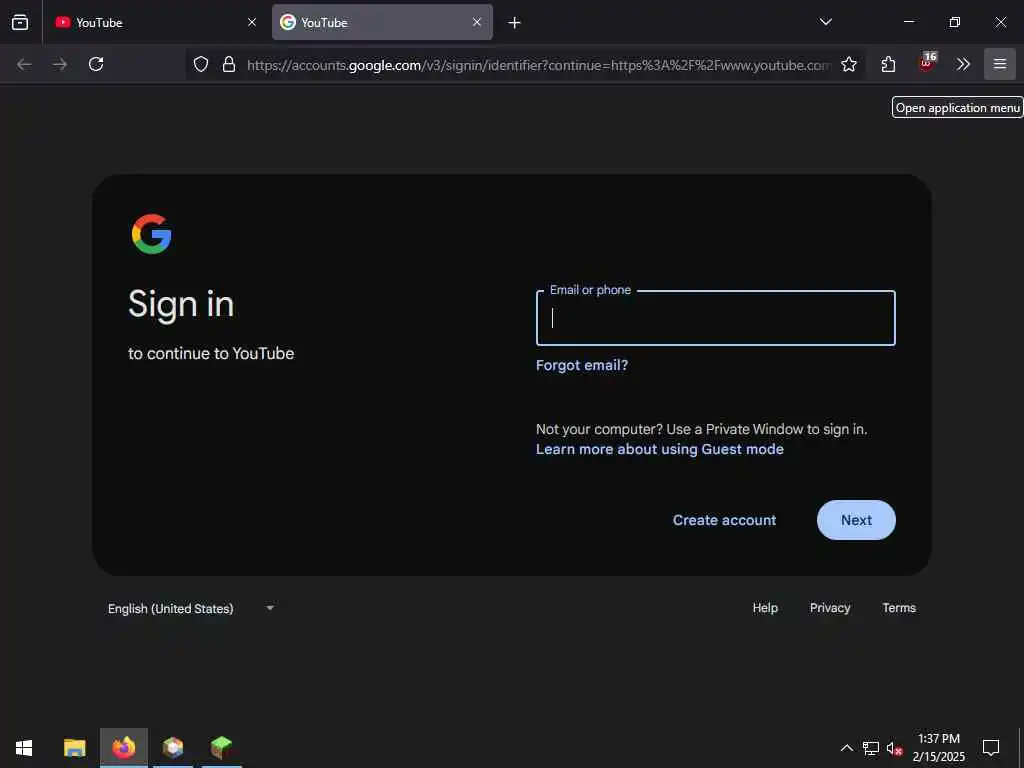
Task: Click the address bar URL
Action: click(x=539, y=65)
